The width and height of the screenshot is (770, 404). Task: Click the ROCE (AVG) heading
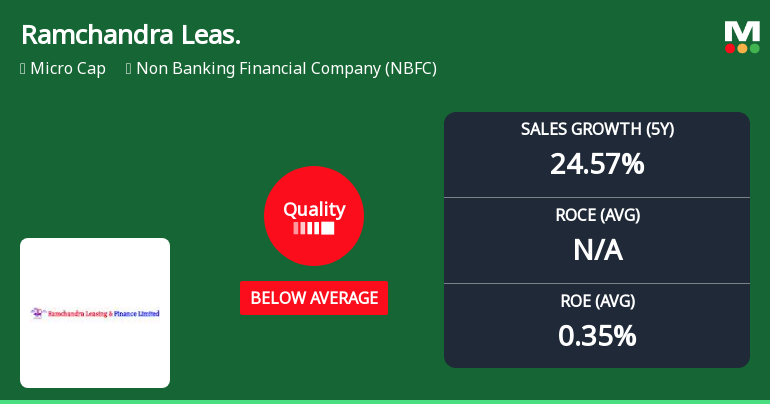[x=597, y=215]
